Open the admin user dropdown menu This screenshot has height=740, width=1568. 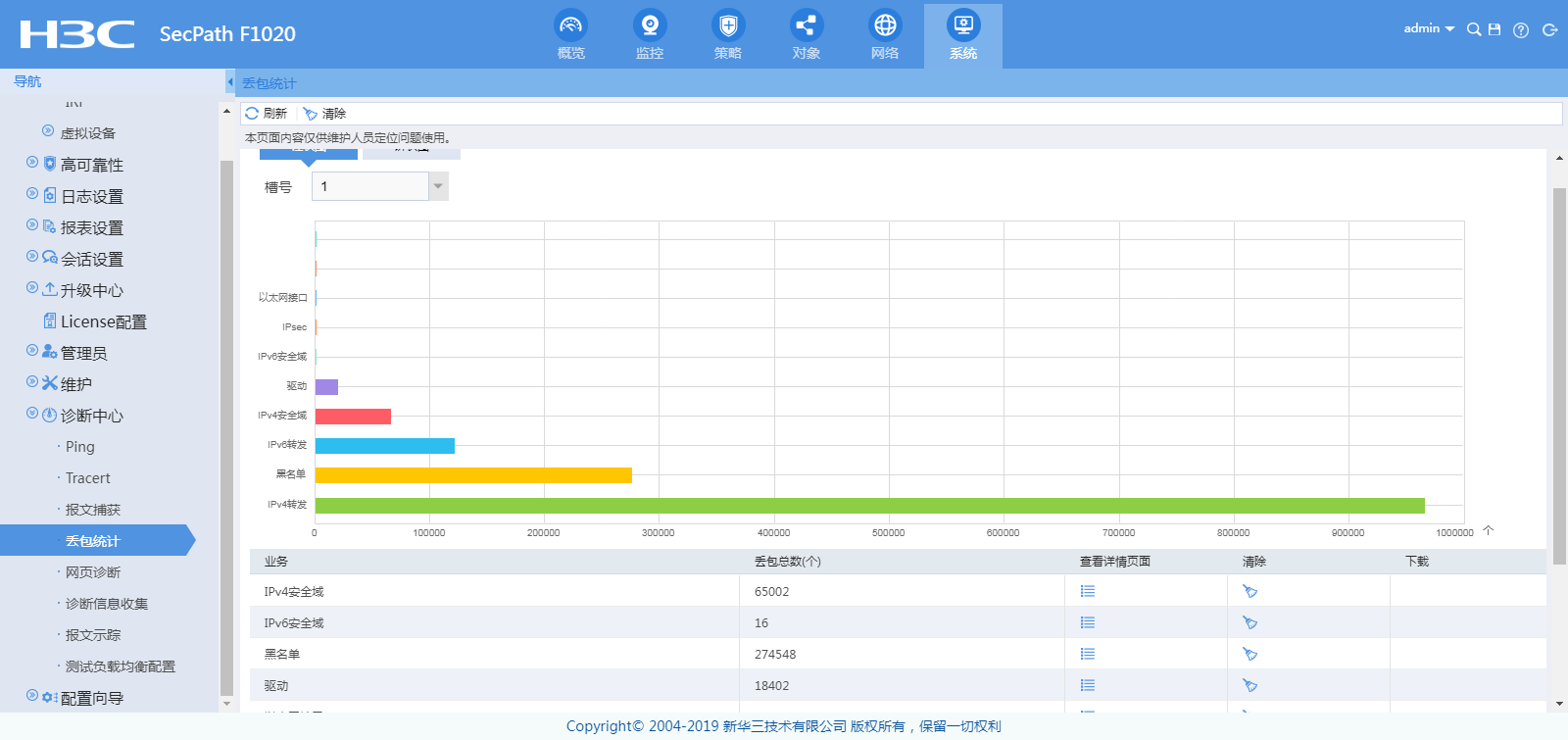[1428, 28]
